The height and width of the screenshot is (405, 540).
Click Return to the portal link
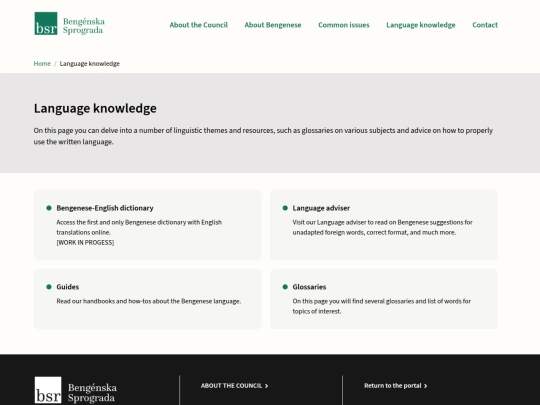tap(393, 386)
